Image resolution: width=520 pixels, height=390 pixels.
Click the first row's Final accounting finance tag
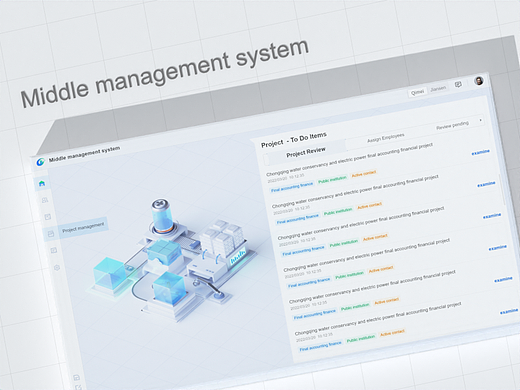click(x=292, y=187)
